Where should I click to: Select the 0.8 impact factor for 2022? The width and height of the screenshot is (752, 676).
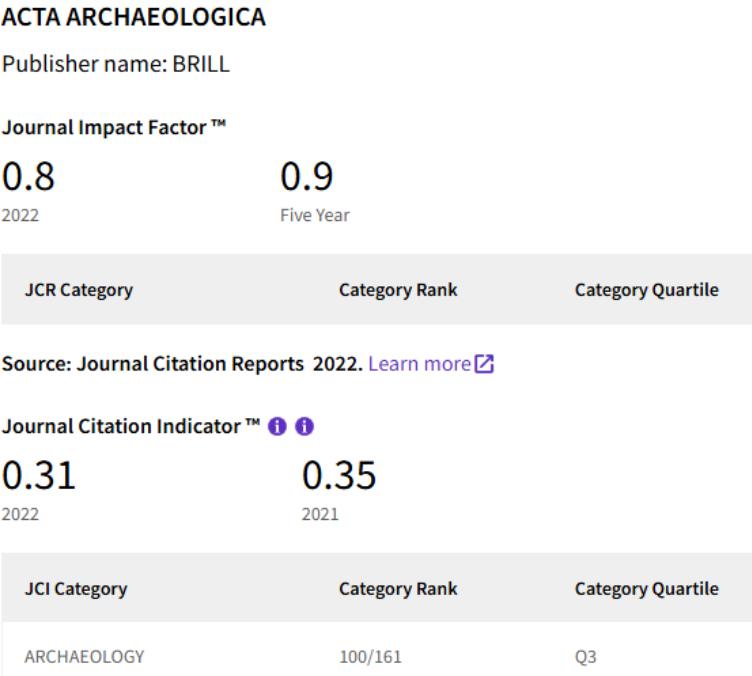pyautogui.click(x=28, y=176)
